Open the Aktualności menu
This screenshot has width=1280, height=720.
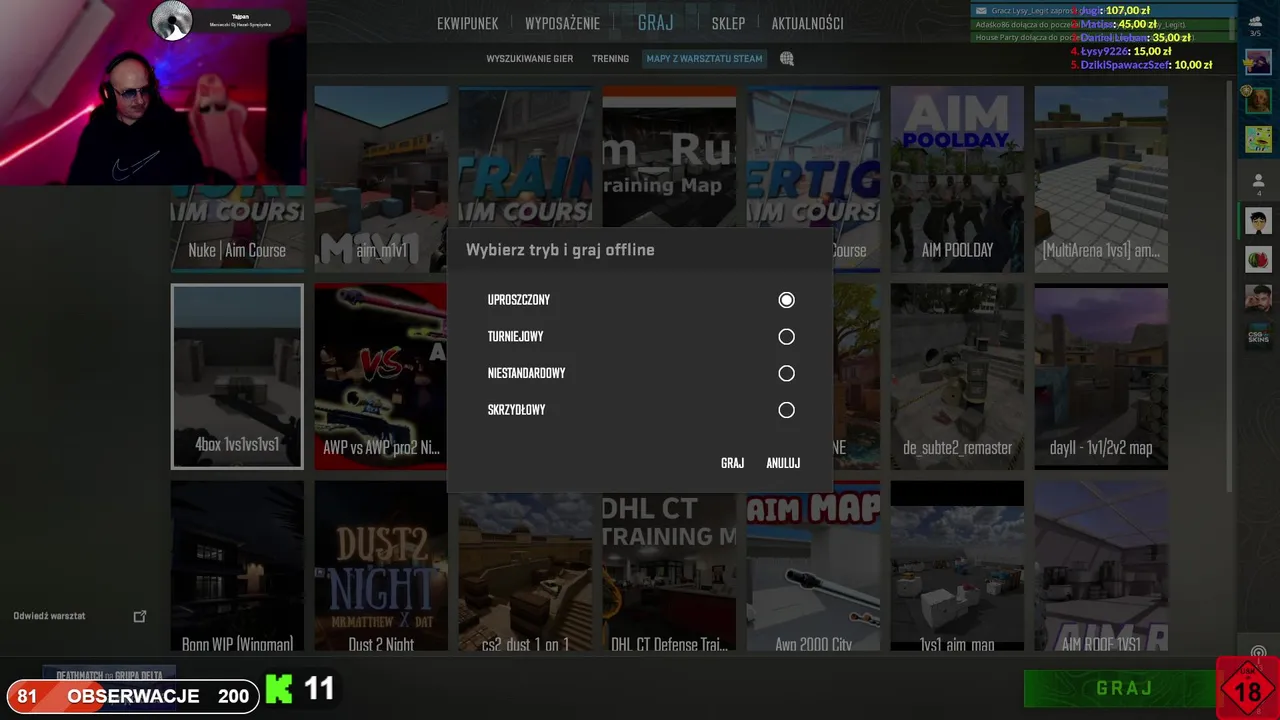click(x=807, y=24)
